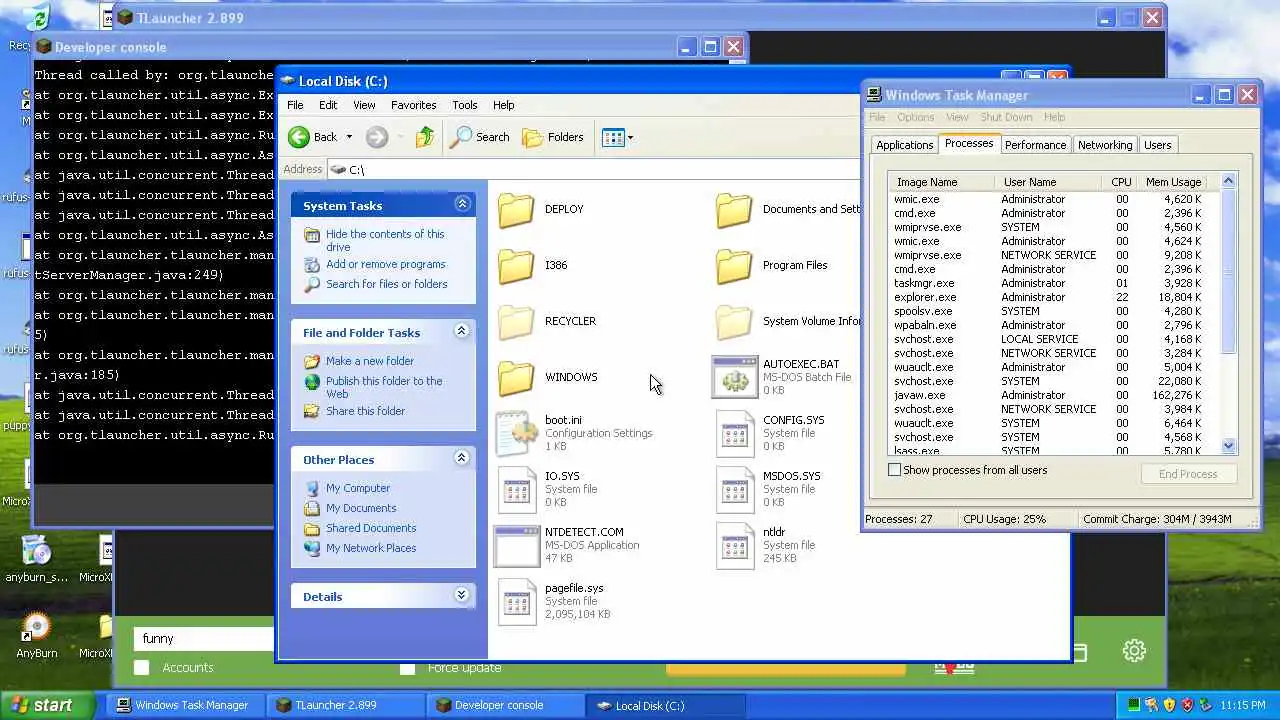Click the Back arrow in Explorer toolbar
Screen dimensions: 1280x720
point(299,137)
